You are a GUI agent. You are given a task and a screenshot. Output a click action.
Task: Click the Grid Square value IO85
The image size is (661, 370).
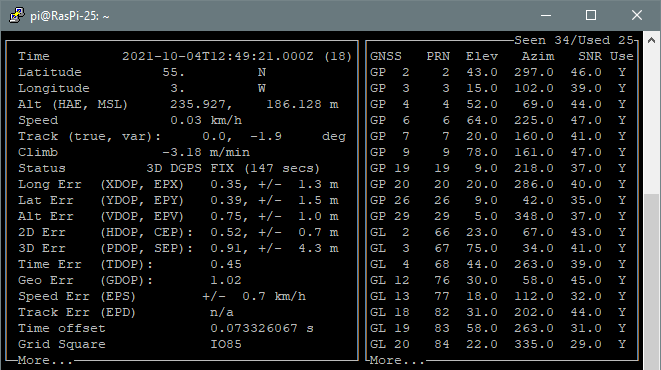(226, 345)
